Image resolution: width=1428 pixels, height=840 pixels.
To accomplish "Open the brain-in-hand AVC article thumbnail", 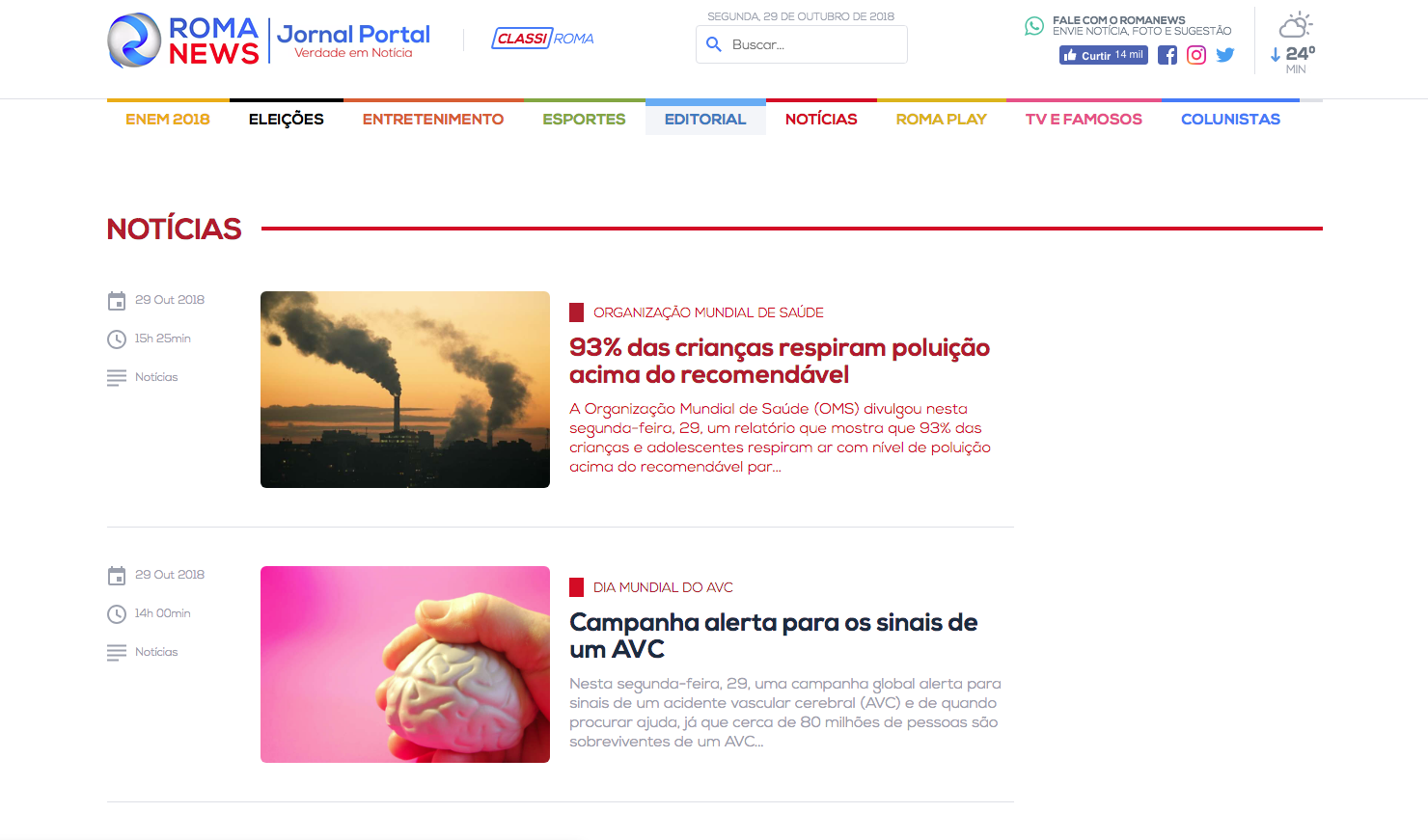I will pyautogui.click(x=405, y=664).
